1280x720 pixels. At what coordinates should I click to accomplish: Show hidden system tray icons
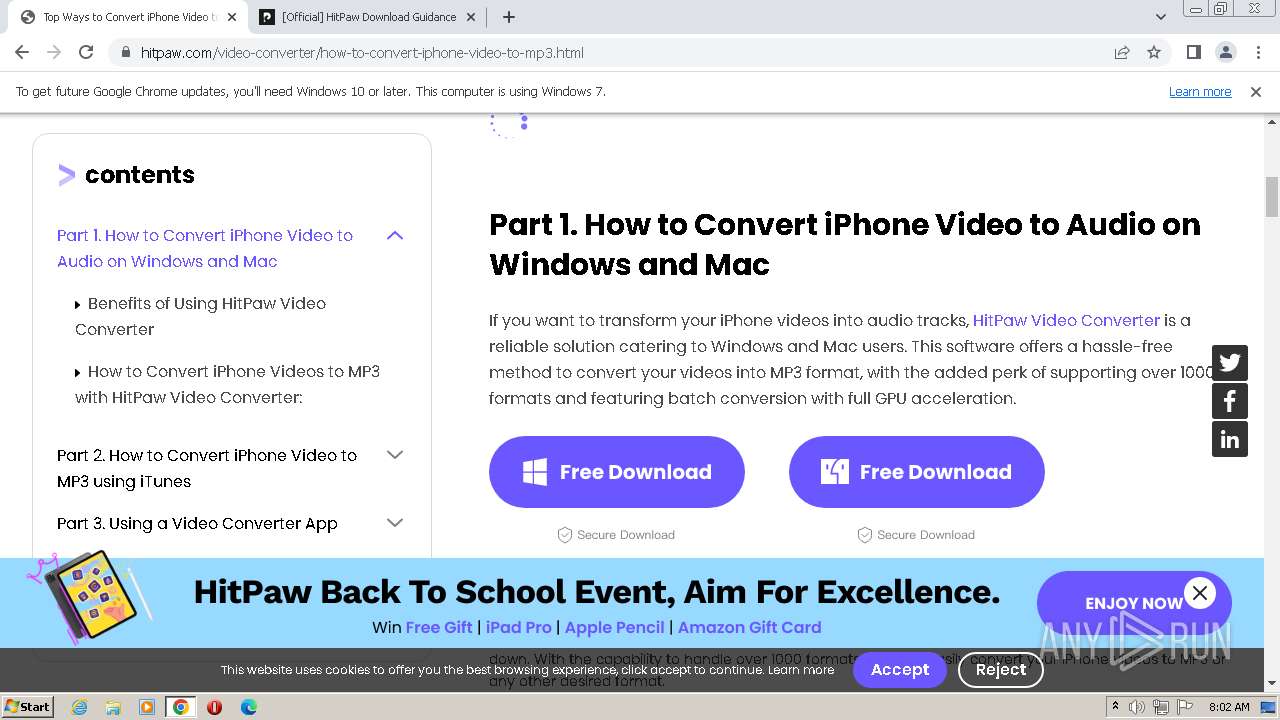pyautogui.click(x=1115, y=707)
